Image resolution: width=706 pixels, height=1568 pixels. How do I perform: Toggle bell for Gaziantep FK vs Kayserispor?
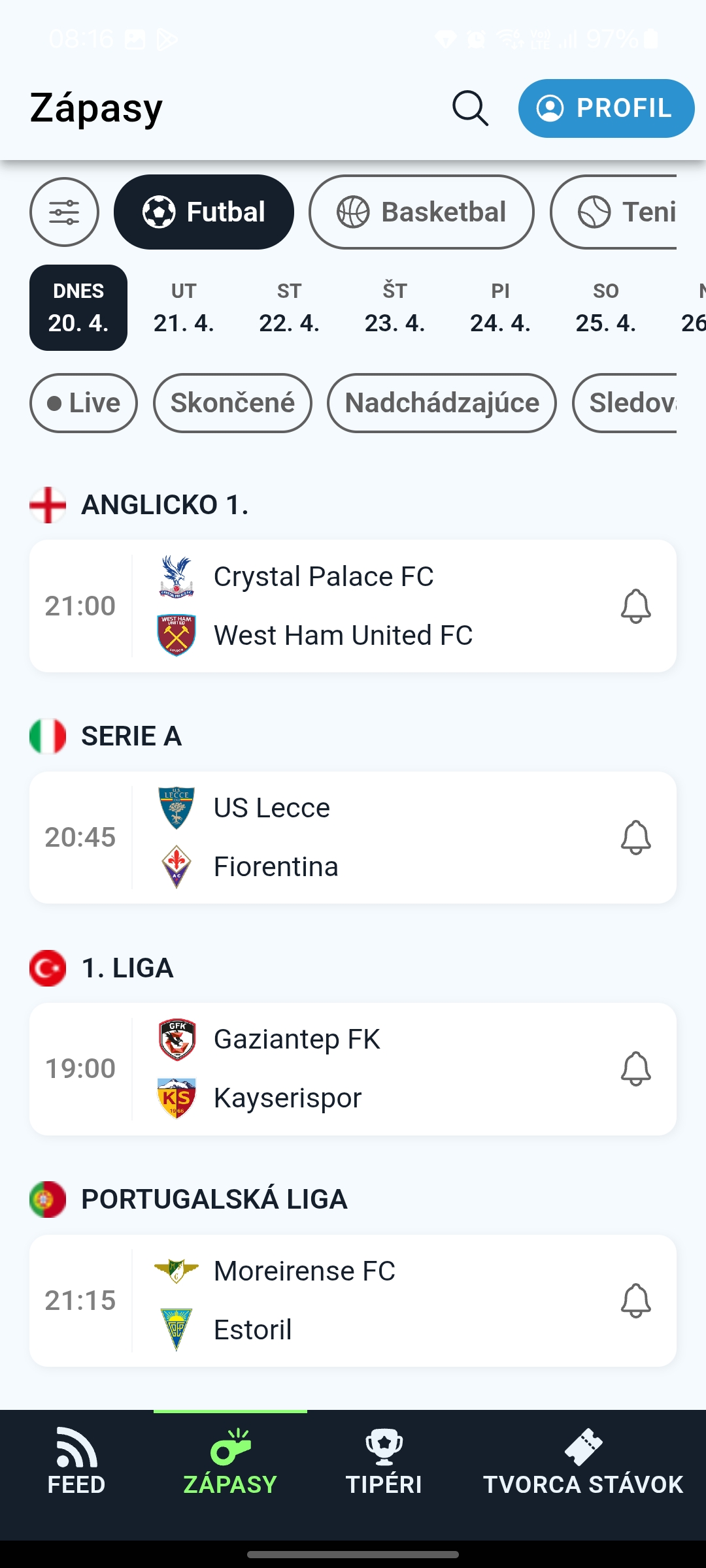coord(635,1069)
